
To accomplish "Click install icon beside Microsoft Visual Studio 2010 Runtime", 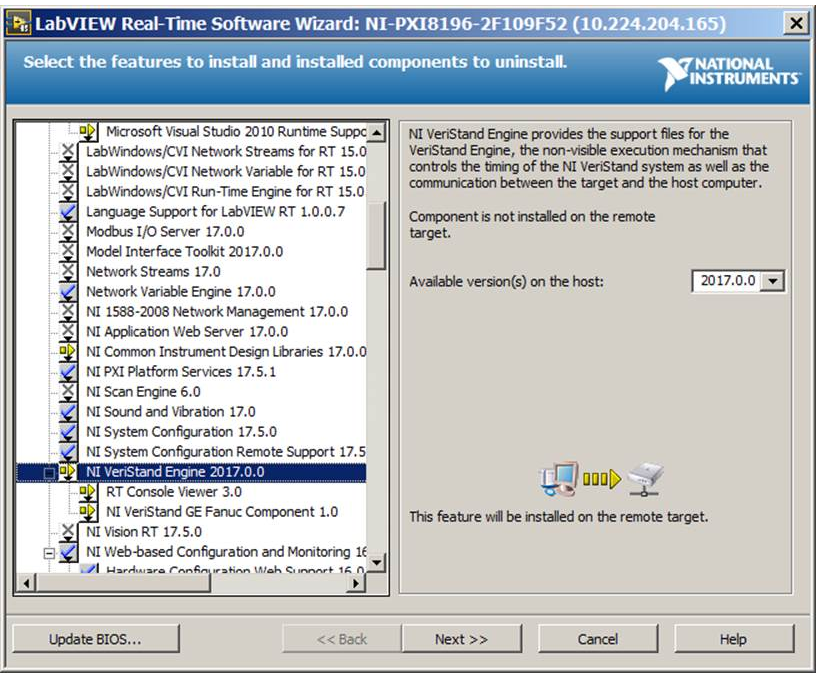I will (88, 131).
